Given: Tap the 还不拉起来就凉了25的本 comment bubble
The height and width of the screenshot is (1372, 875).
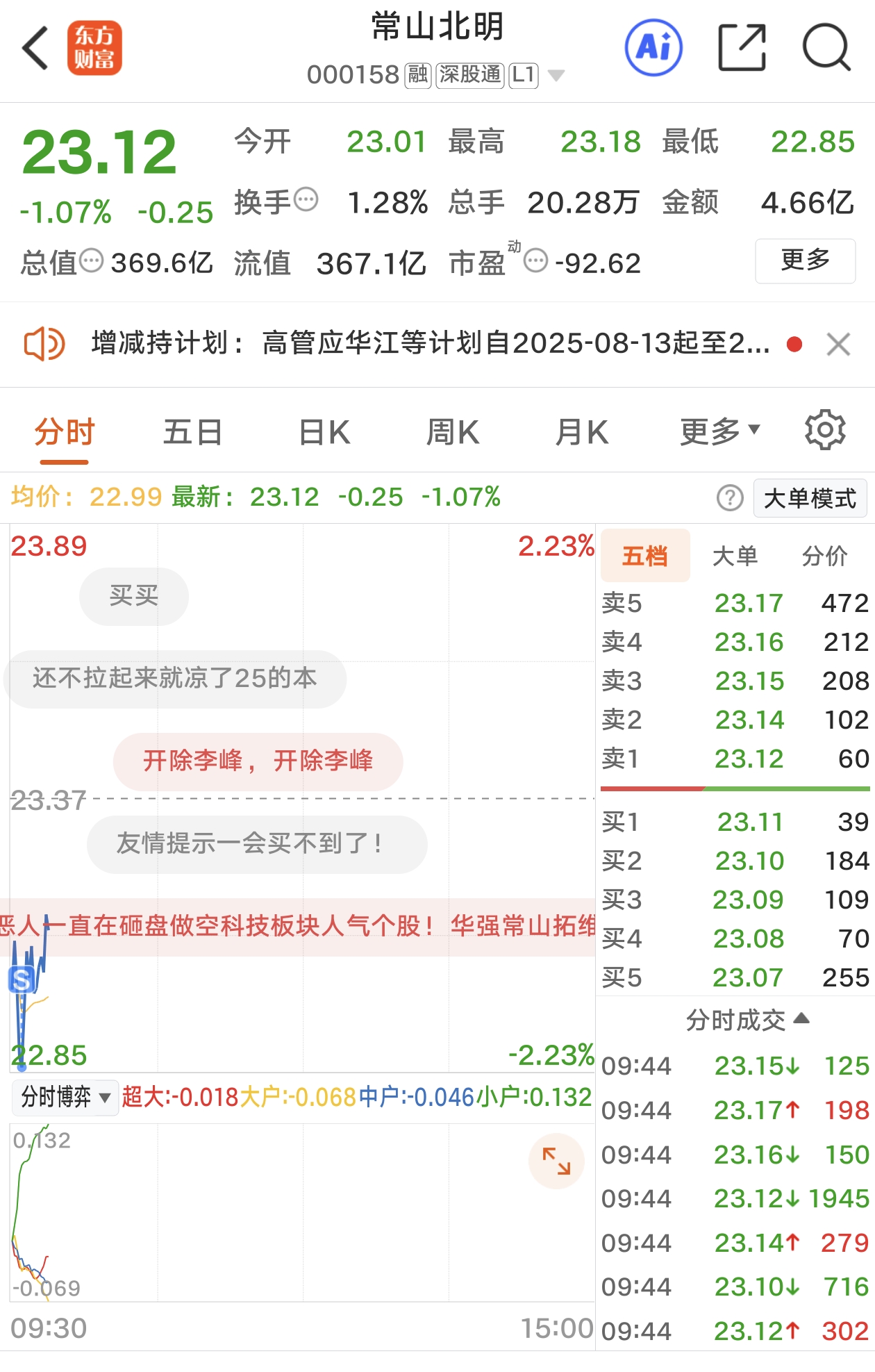Looking at the screenshot, I should coord(175,679).
